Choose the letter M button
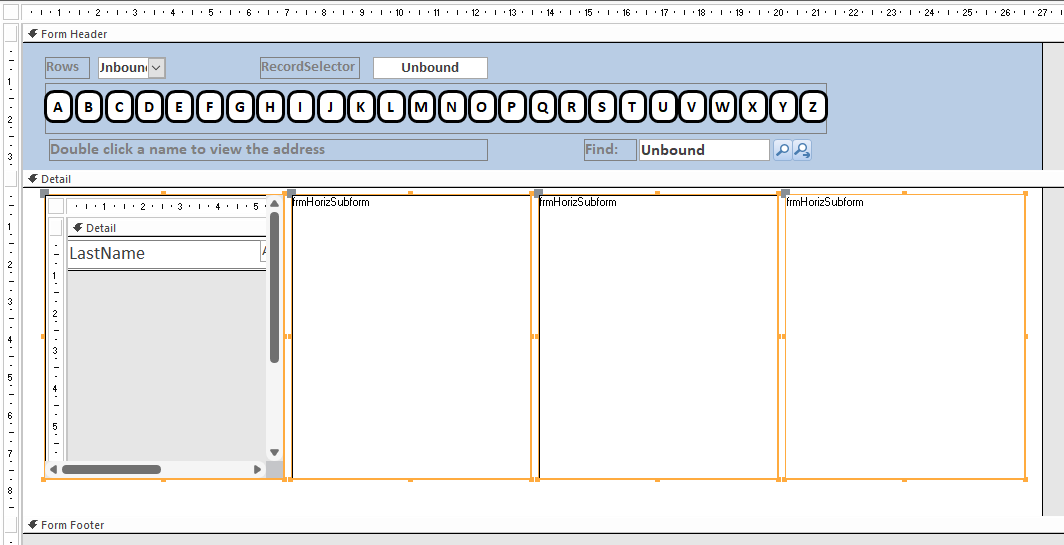This screenshot has width=1064, height=545. click(x=421, y=107)
